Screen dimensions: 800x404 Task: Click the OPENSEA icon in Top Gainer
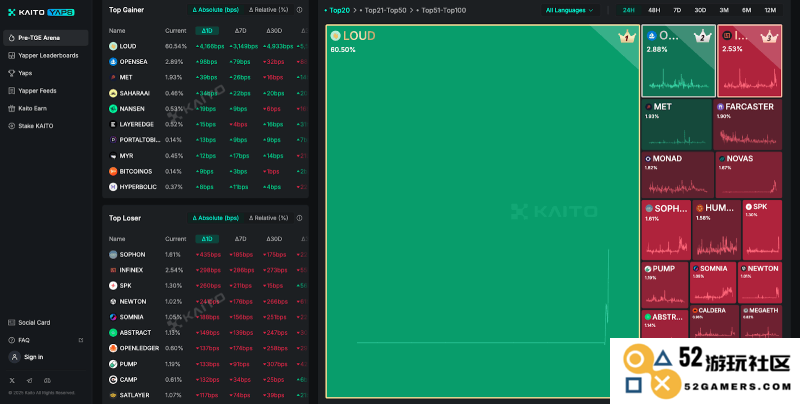[113, 62]
